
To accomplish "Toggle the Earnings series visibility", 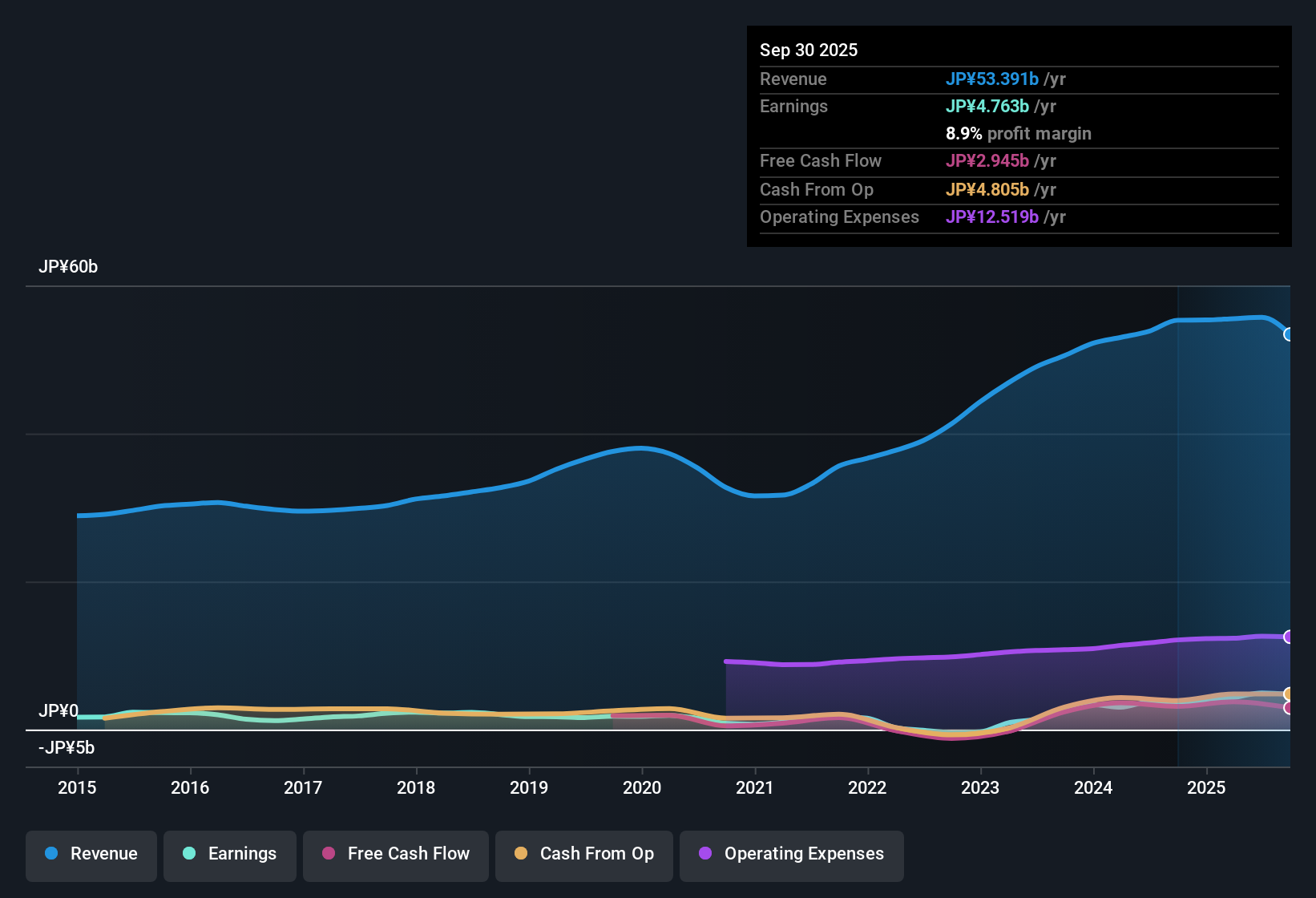I will pos(229,854).
